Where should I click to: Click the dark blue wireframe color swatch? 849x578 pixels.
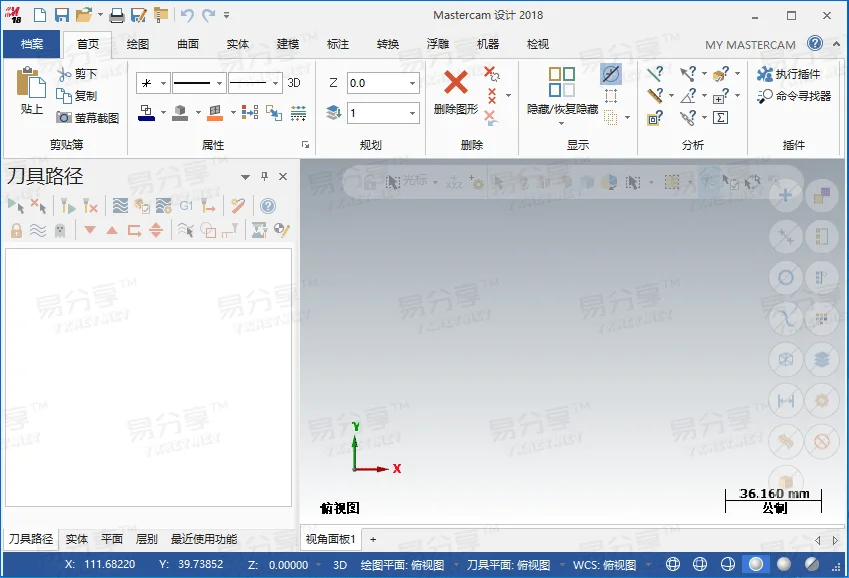click(146, 113)
